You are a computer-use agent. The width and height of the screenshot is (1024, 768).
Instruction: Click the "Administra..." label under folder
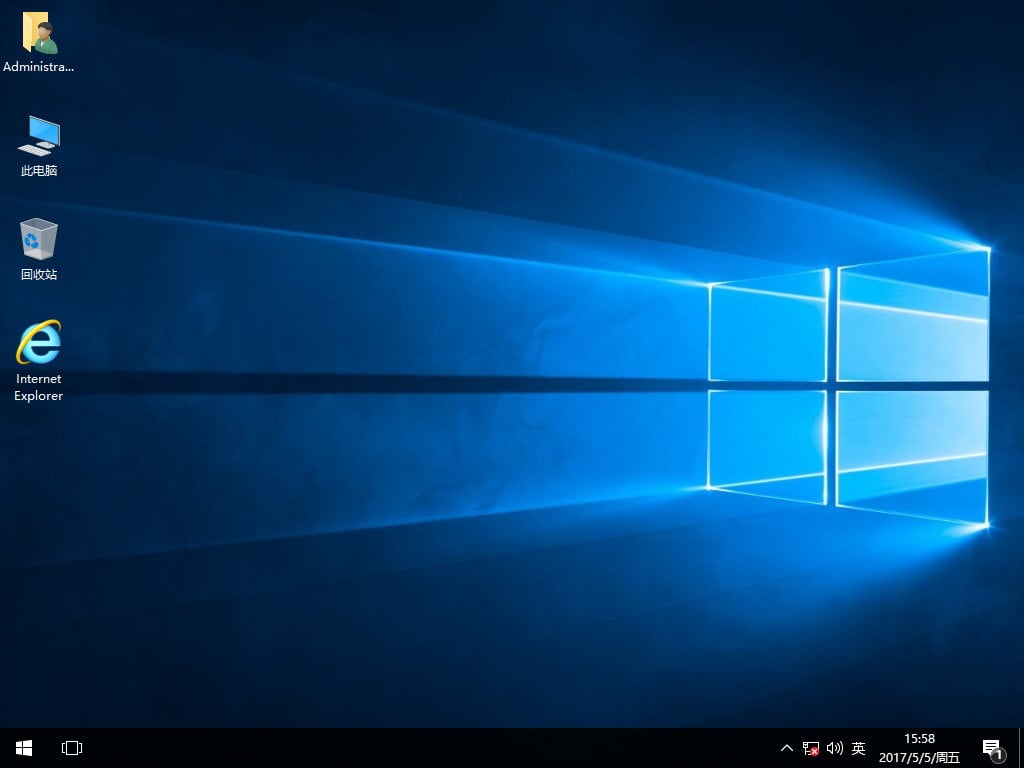(x=39, y=67)
